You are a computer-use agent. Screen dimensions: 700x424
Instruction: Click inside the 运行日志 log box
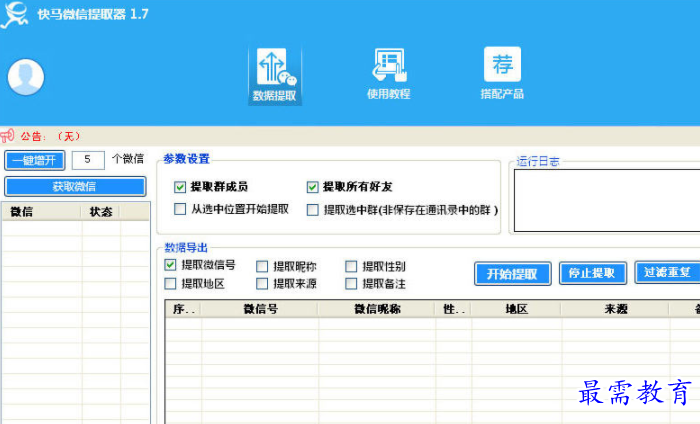[x=607, y=200]
